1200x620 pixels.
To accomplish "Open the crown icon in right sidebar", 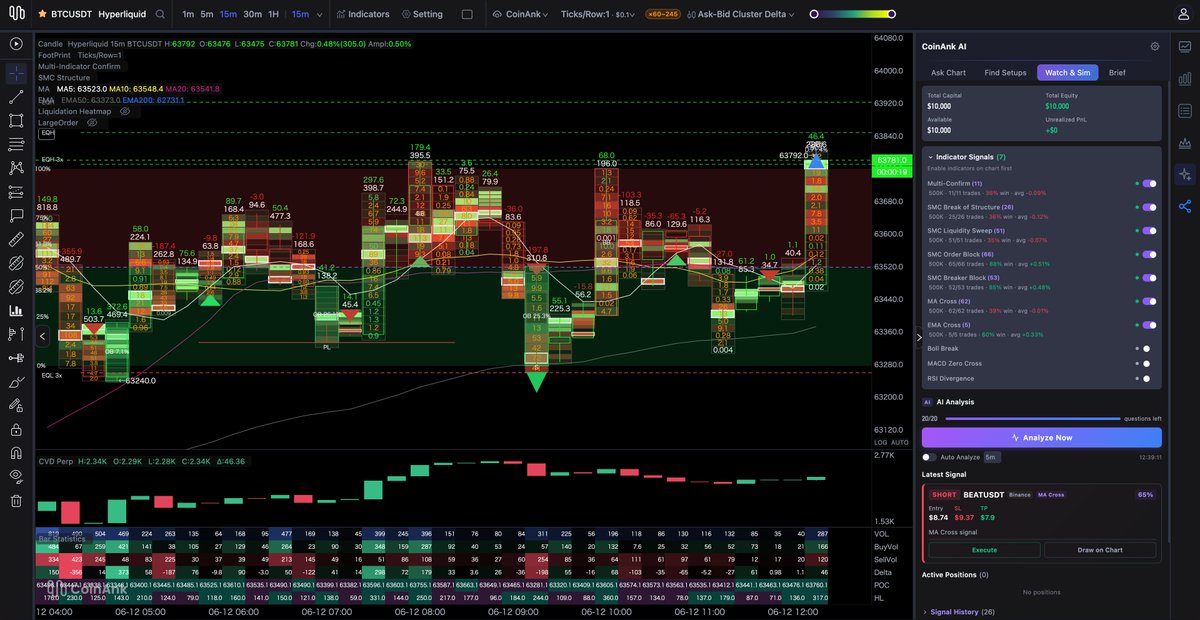I will [x=1185, y=143].
